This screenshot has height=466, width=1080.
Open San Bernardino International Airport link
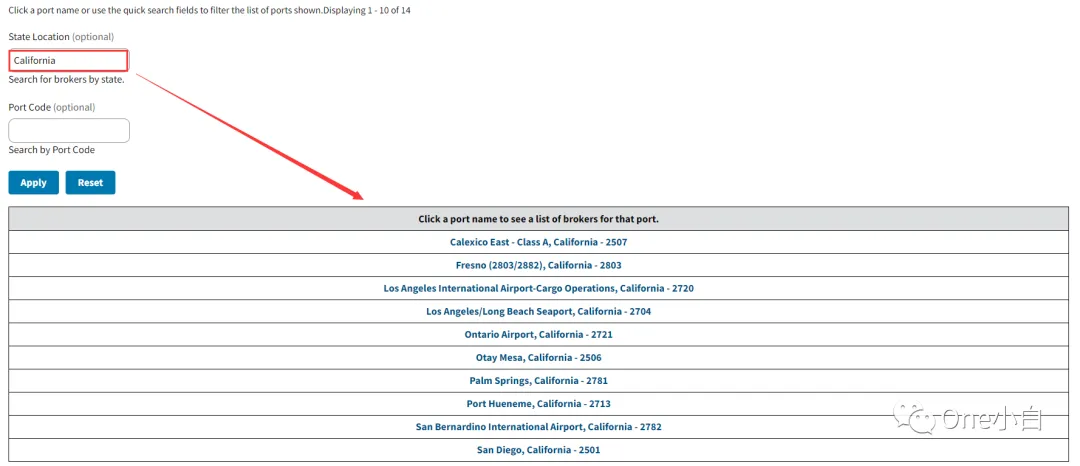coord(539,427)
